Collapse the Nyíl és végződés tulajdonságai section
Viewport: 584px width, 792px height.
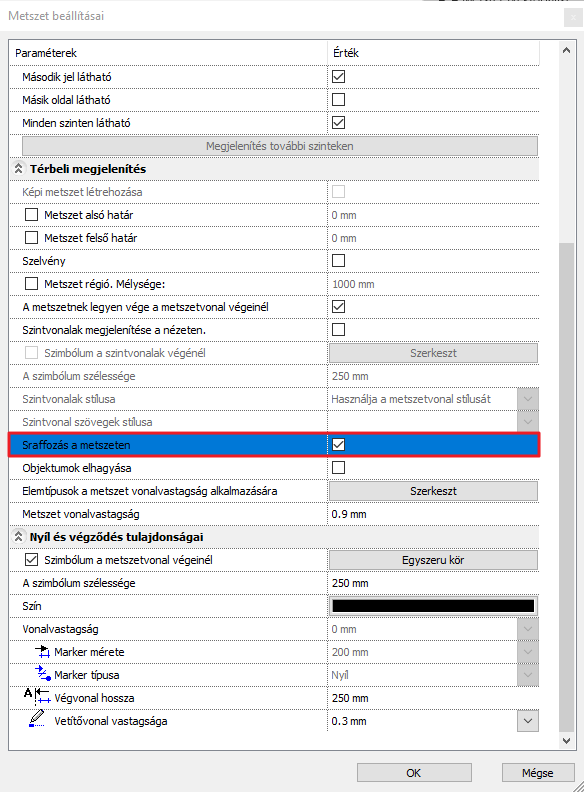[x=18, y=536]
